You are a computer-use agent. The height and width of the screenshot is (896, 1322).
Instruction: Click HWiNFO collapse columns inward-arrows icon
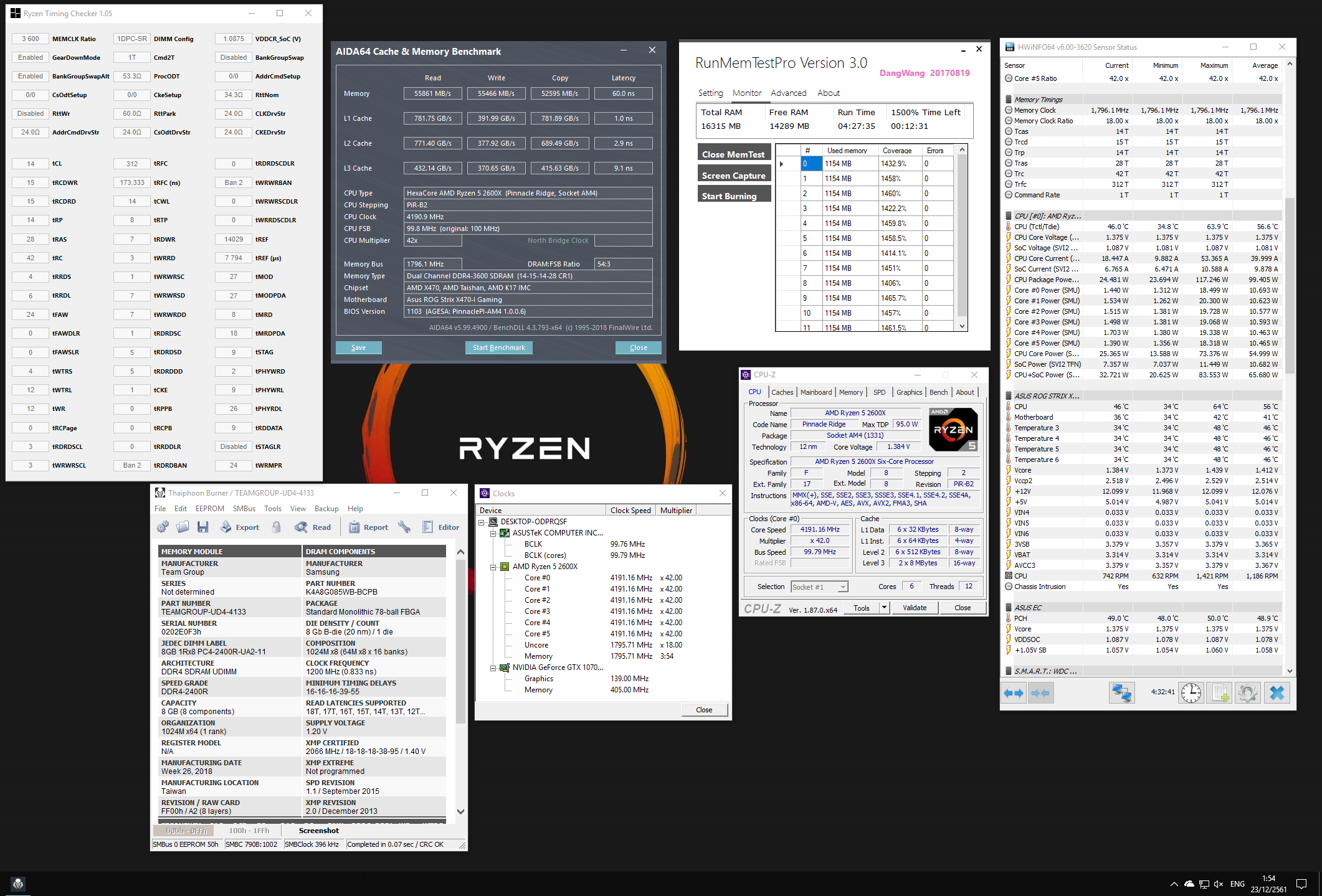tap(1040, 693)
